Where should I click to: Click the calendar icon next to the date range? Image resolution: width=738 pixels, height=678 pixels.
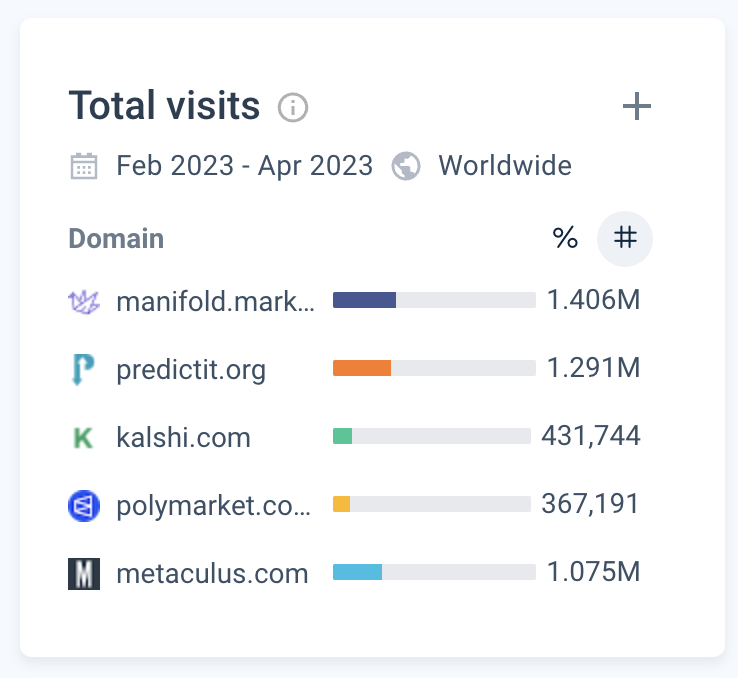(x=84, y=166)
